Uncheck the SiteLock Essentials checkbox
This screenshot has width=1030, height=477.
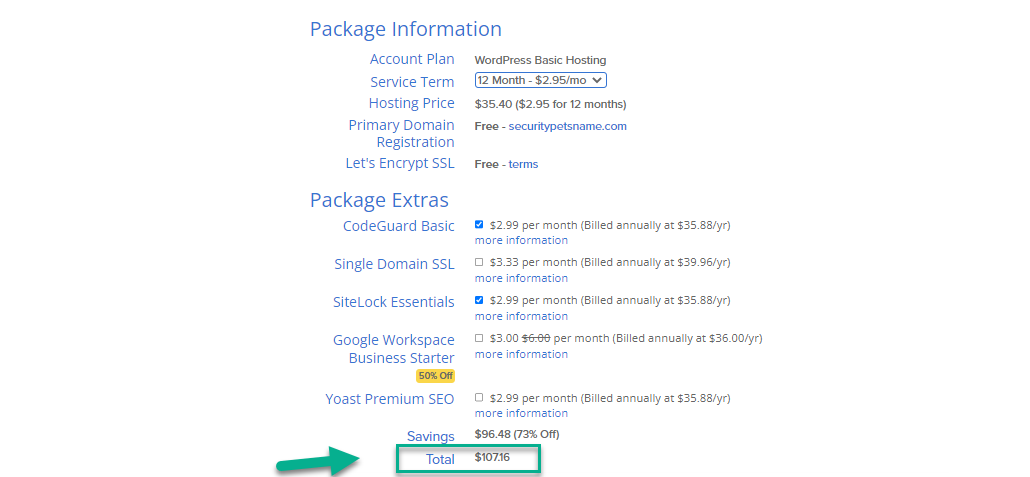pyautogui.click(x=479, y=300)
